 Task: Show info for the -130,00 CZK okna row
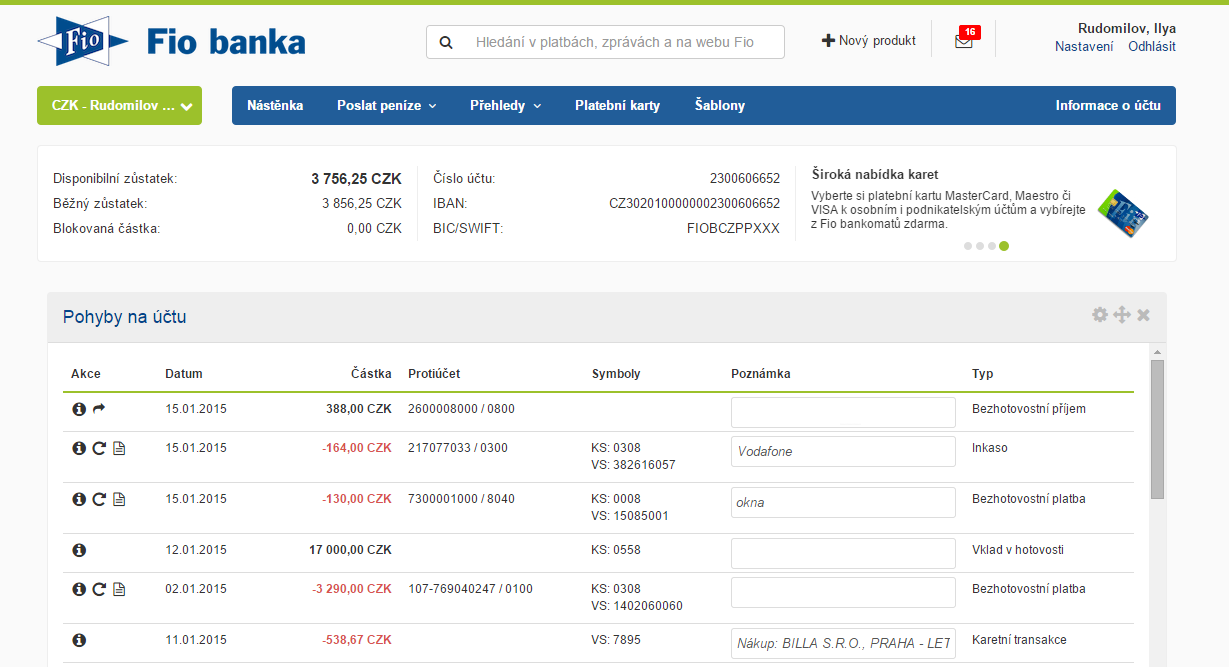click(79, 499)
